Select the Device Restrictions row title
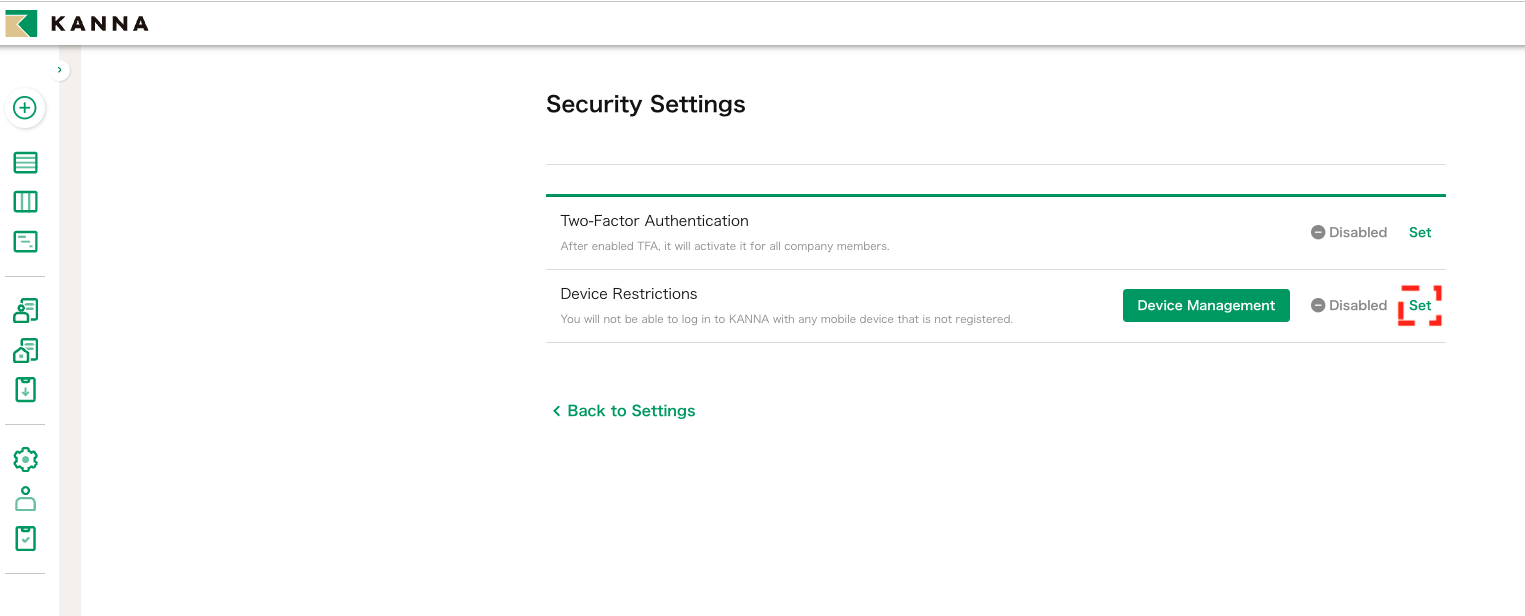 [628, 294]
